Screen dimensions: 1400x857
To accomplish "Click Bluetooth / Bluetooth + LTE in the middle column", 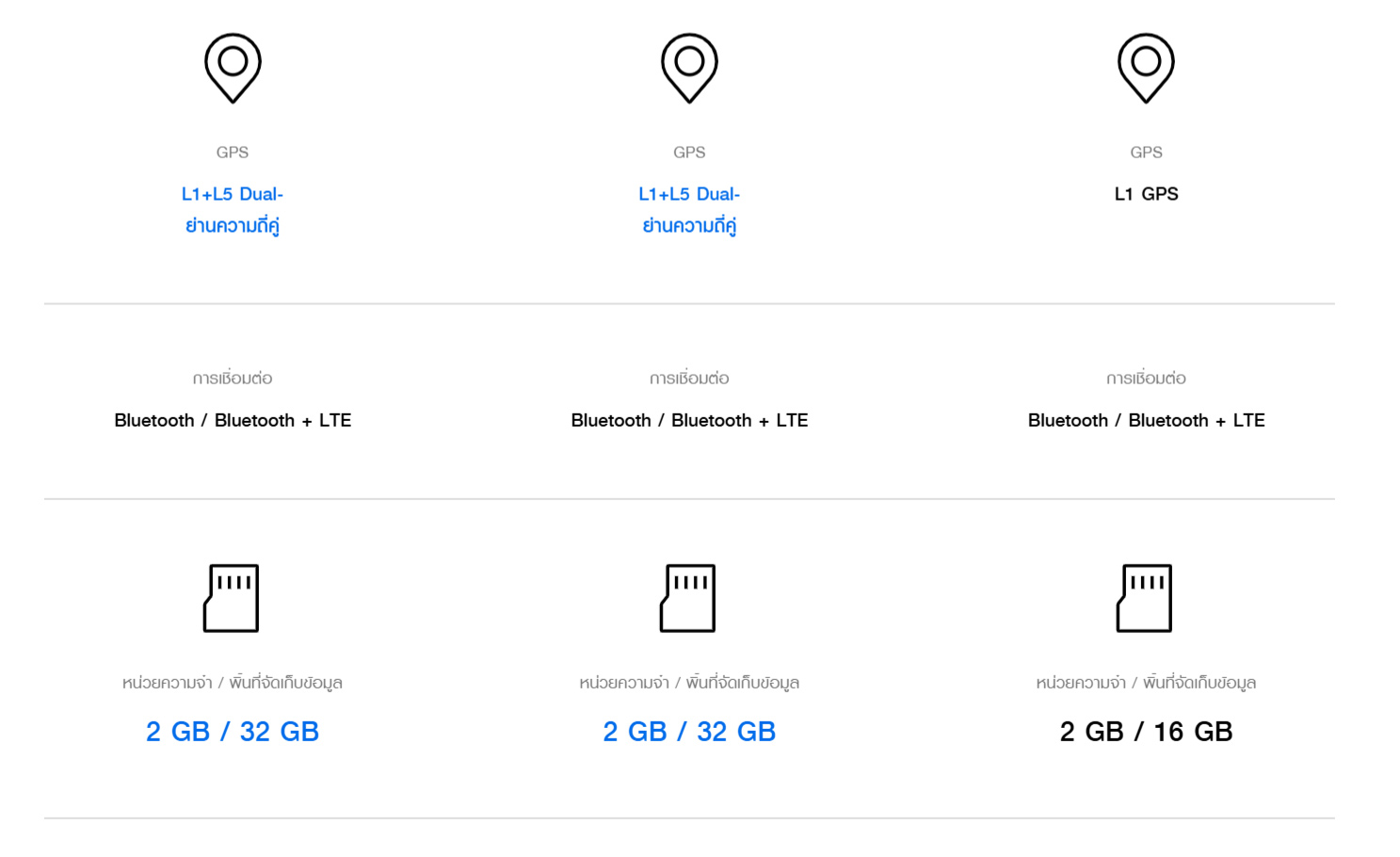I will click(689, 420).
